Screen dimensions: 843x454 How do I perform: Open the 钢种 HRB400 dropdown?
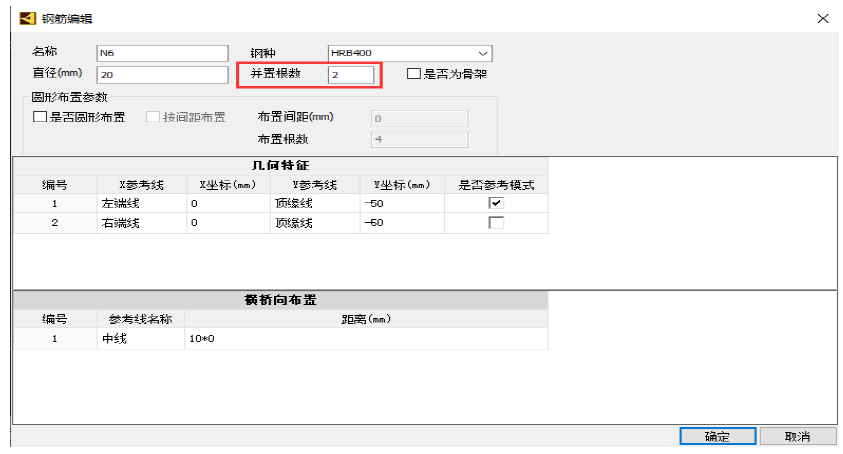coord(410,53)
